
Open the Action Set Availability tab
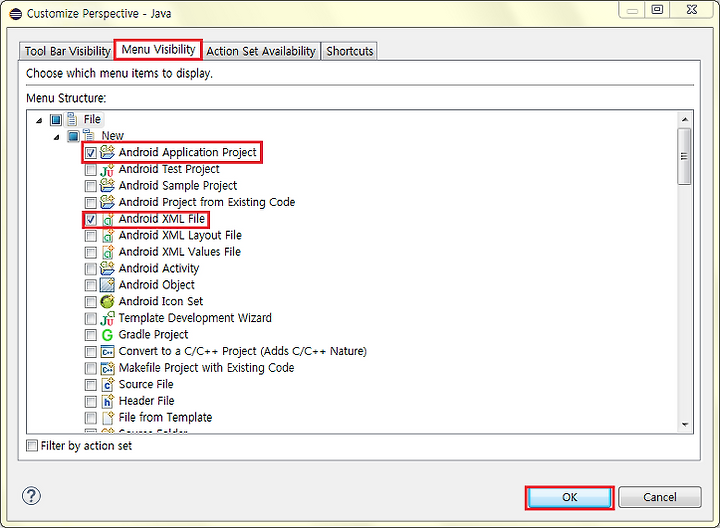click(x=261, y=51)
